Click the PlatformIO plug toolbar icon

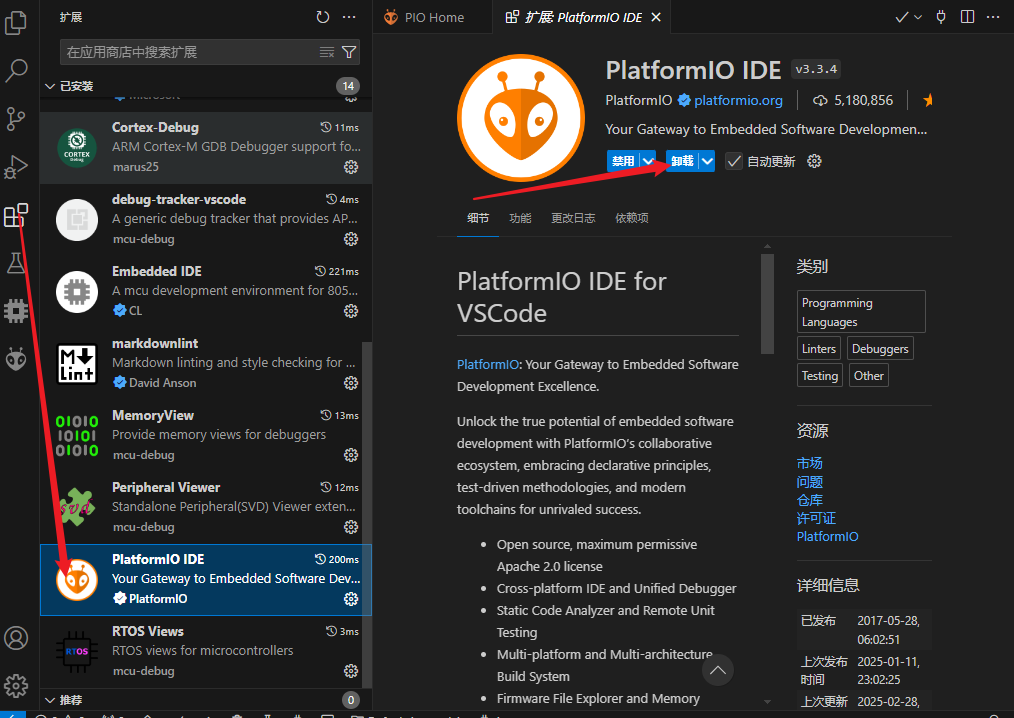(x=941, y=17)
